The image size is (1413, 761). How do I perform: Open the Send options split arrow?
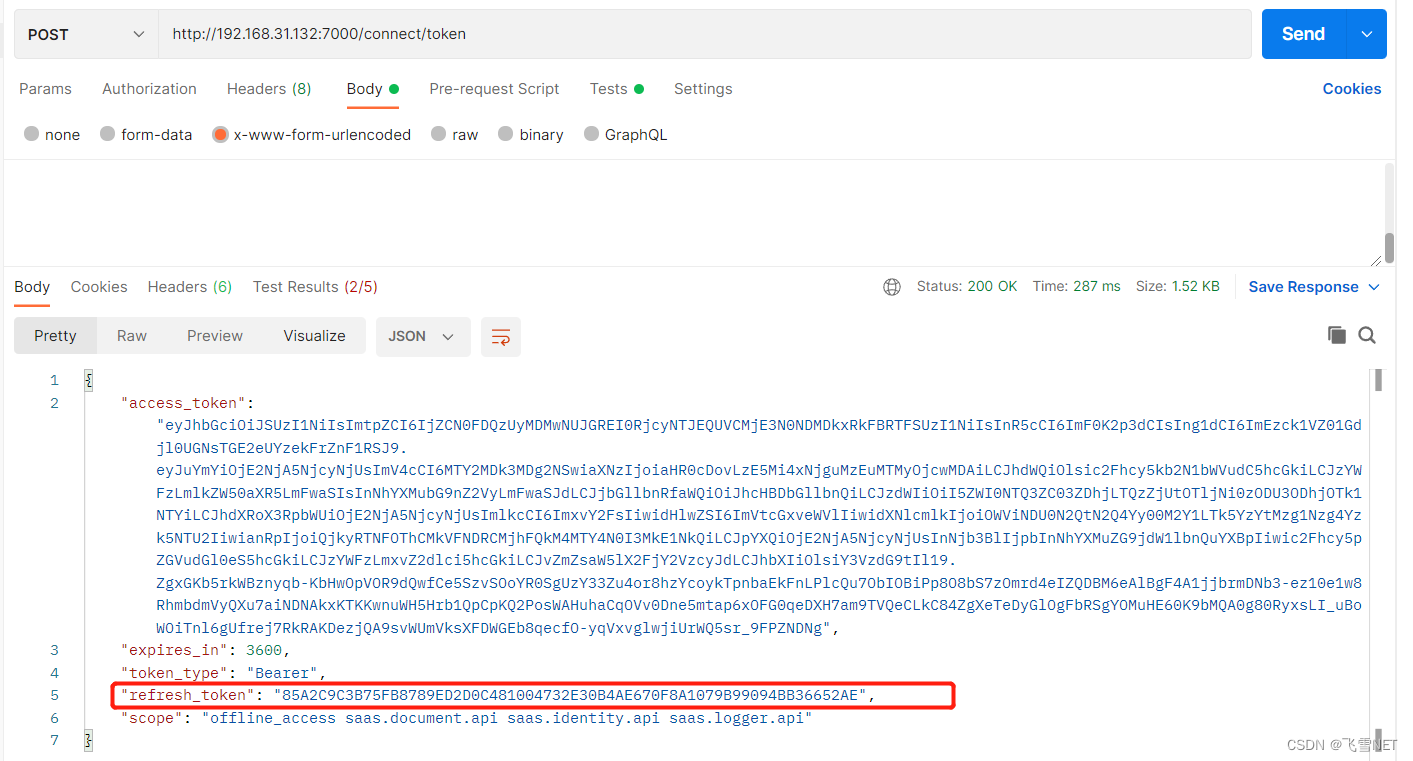1366,33
